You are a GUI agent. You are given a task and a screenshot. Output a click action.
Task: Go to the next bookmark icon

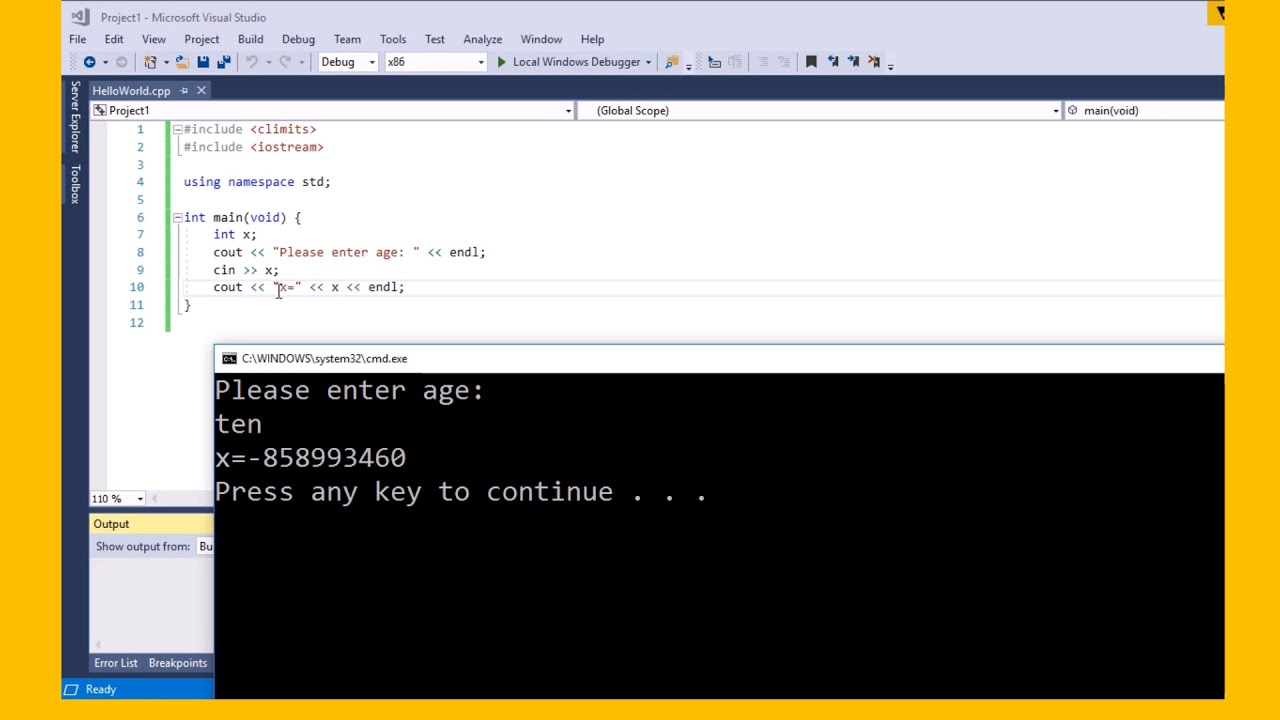point(853,62)
